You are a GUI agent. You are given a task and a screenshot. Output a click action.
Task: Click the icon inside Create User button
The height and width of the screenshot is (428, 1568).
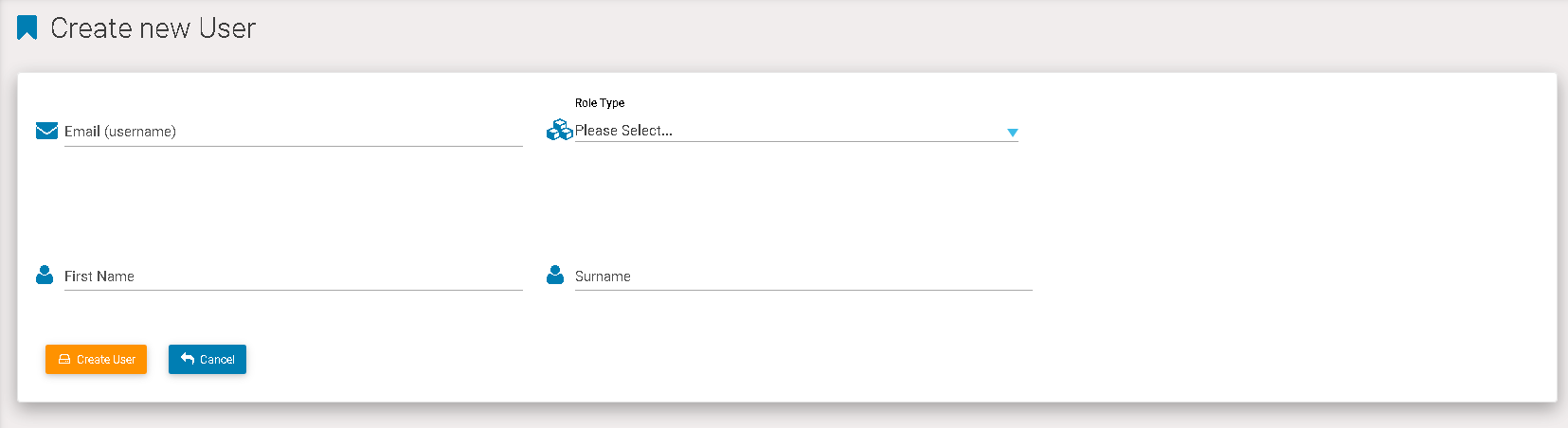(x=64, y=360)
